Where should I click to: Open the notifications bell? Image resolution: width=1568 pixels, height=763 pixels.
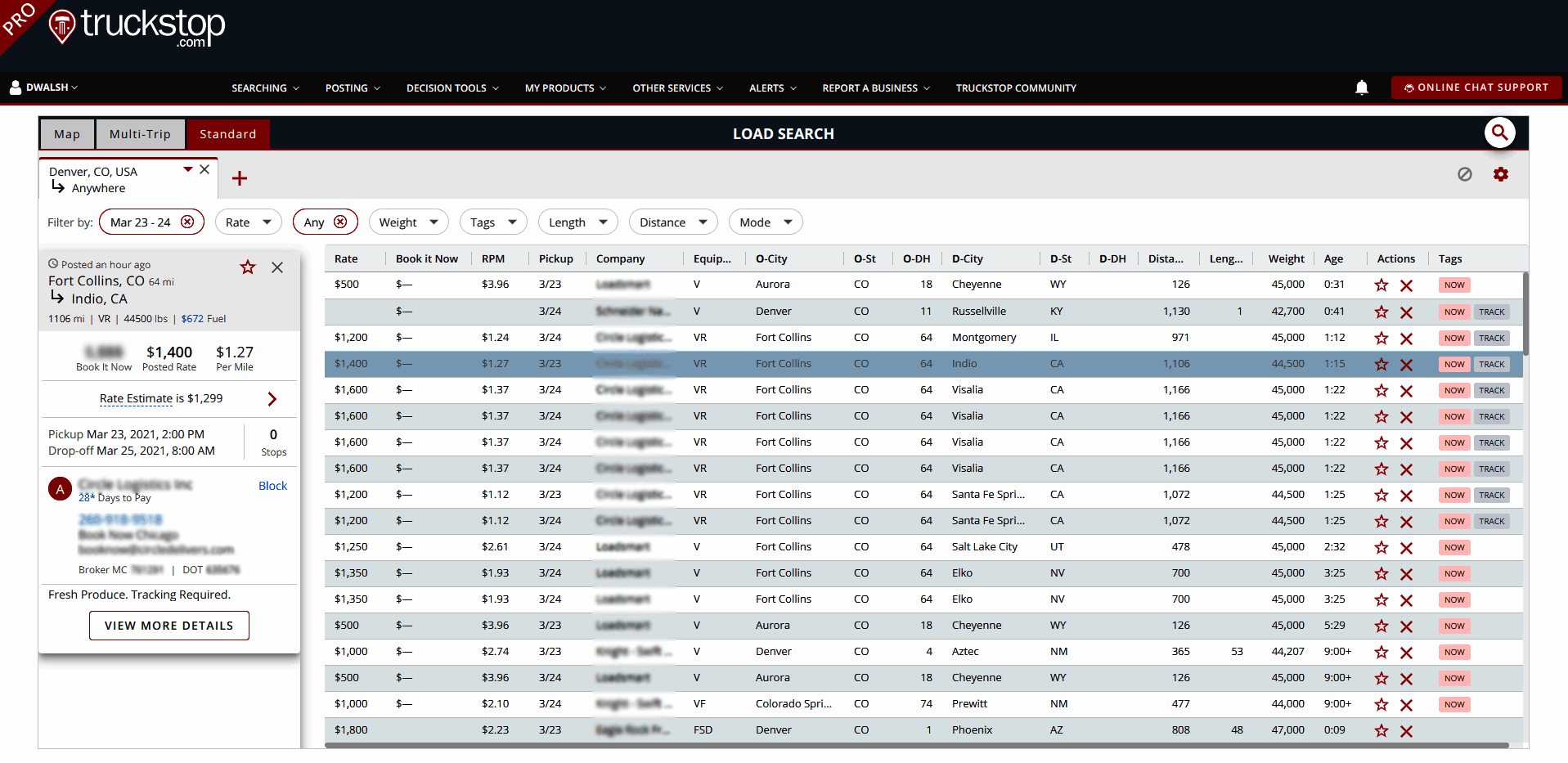tap(1361, 88)
